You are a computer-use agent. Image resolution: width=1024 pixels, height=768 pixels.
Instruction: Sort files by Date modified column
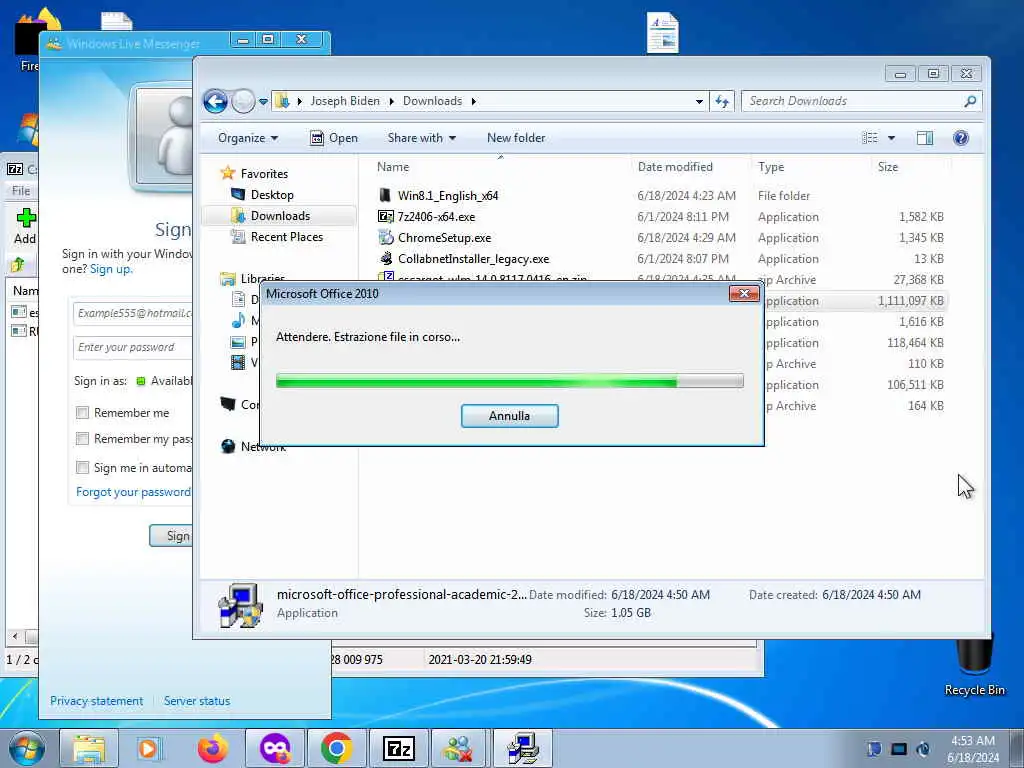coord(675,167)
